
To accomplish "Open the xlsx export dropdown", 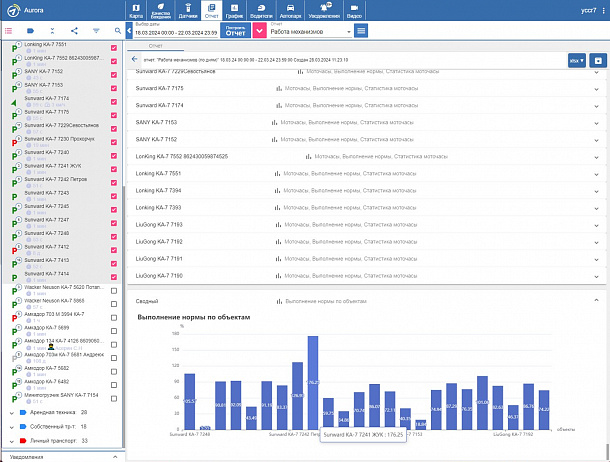I will pyautogui.click(x=577, y=61).
